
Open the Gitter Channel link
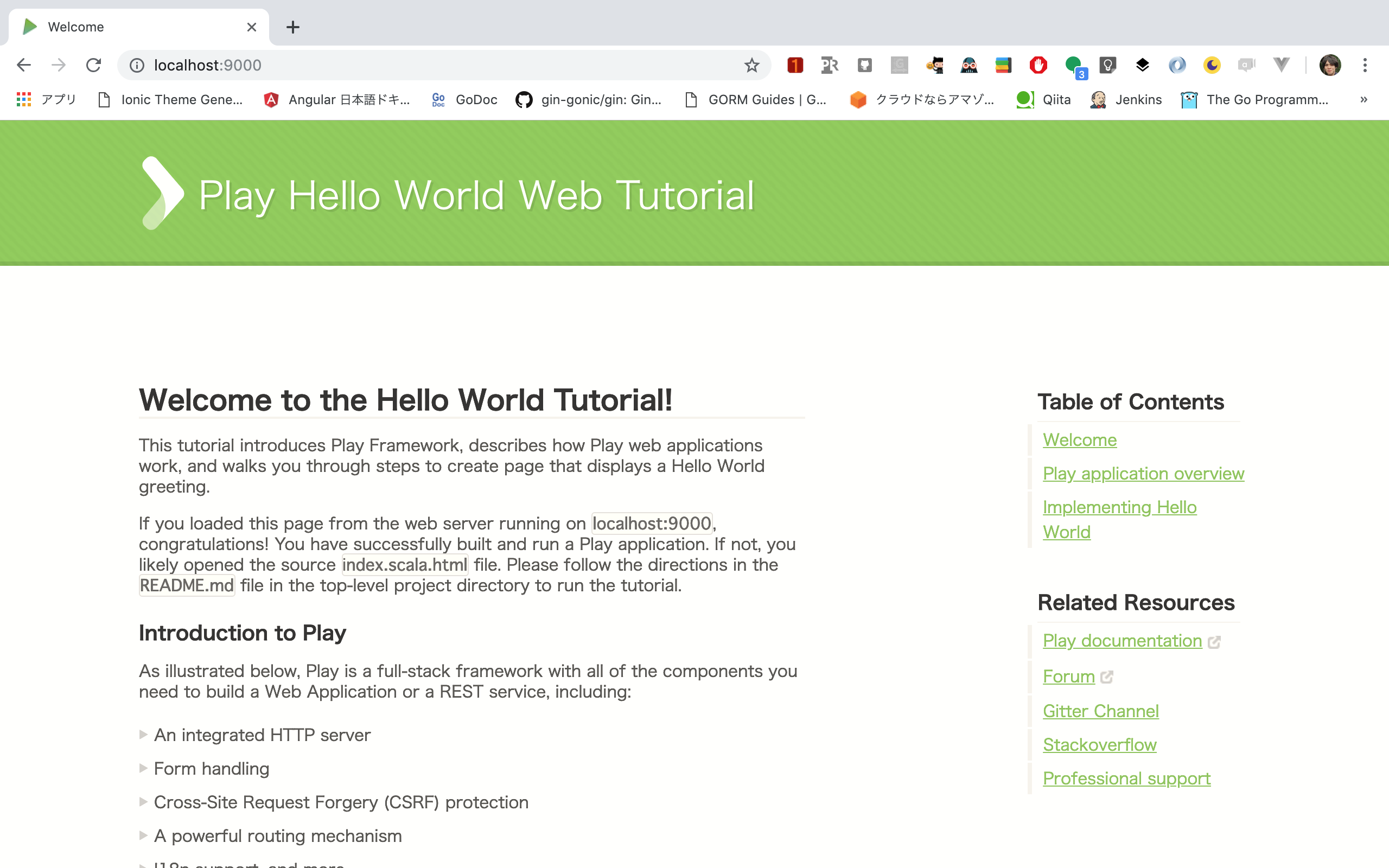(1100, 711)
